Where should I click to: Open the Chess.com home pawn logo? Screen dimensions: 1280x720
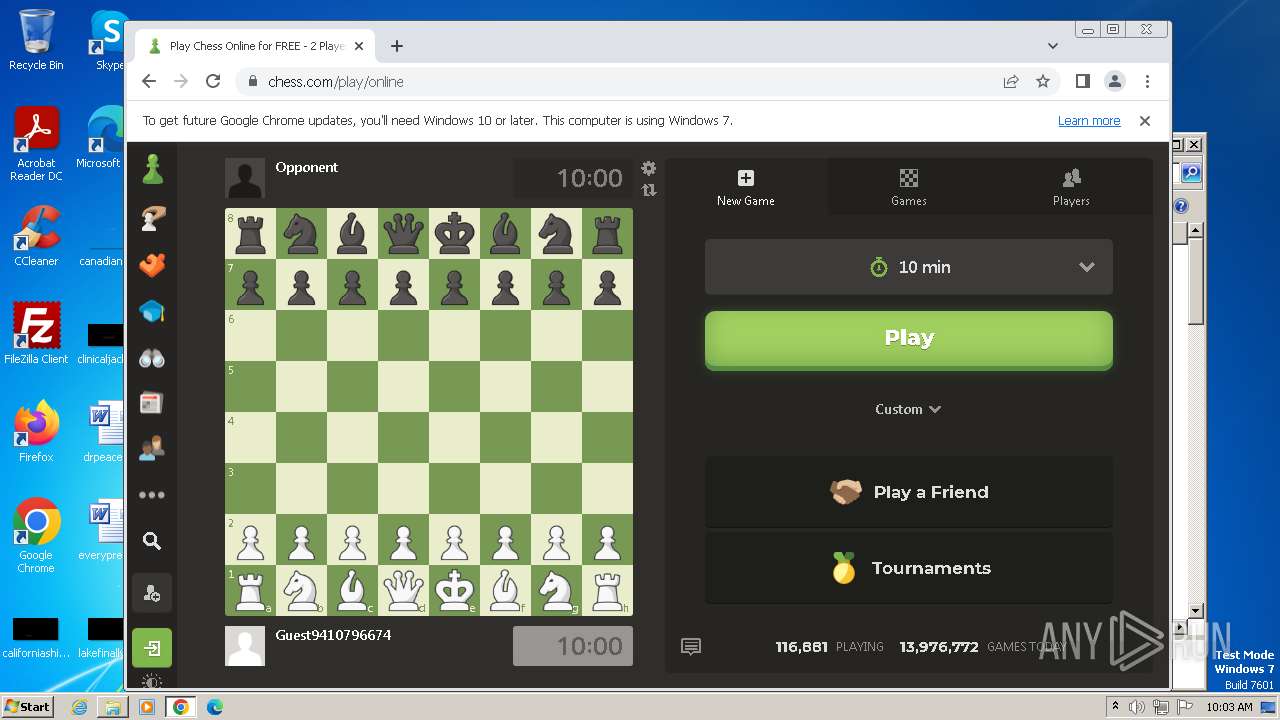(152, 169)
